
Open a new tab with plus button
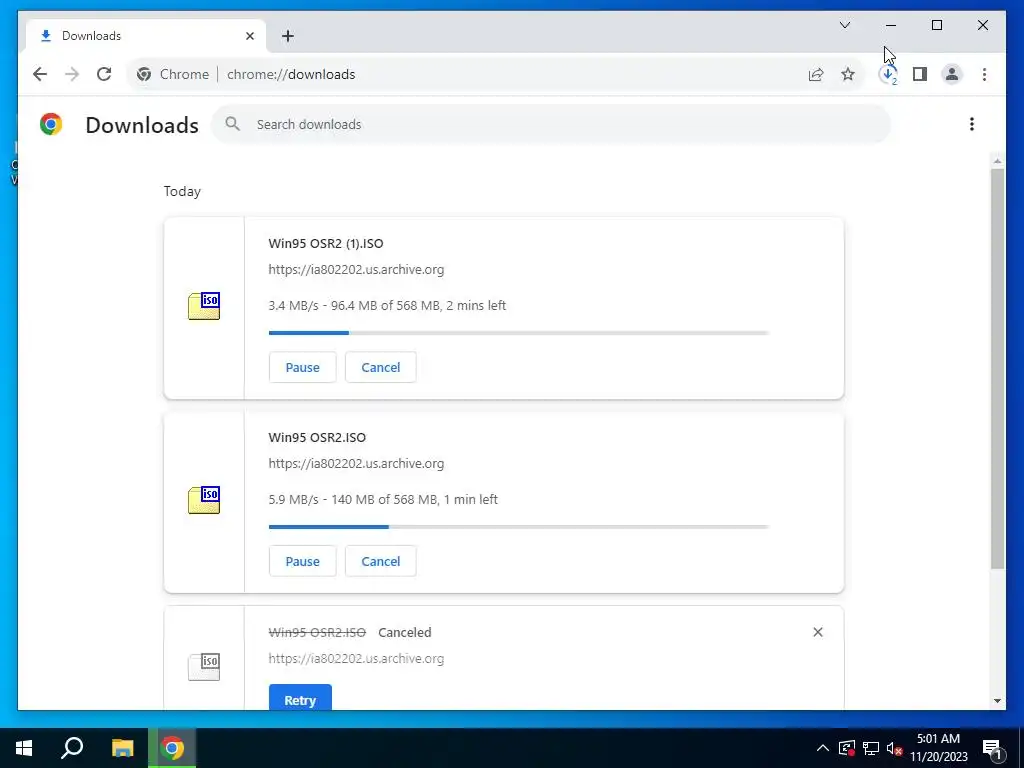(288, 36)
